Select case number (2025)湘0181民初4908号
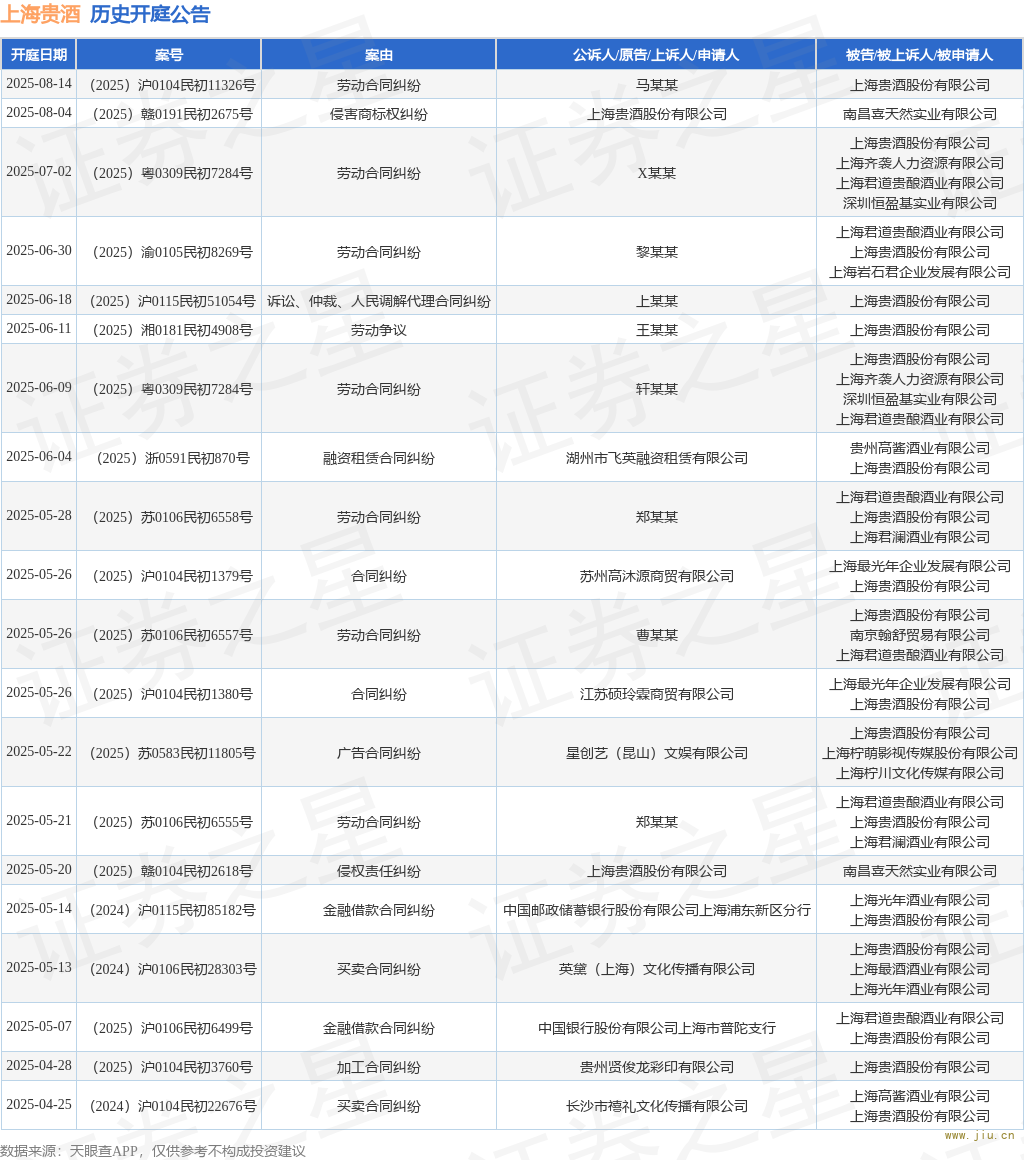Screen dimensions: 1024x1160 172,330
